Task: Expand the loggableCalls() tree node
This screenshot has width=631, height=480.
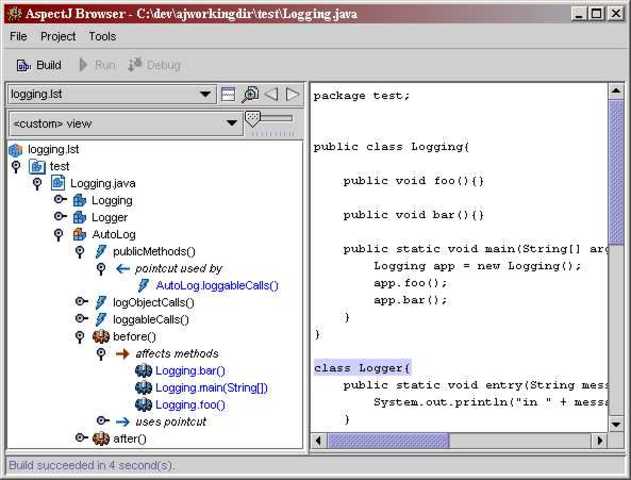Action: coord(82,319)
